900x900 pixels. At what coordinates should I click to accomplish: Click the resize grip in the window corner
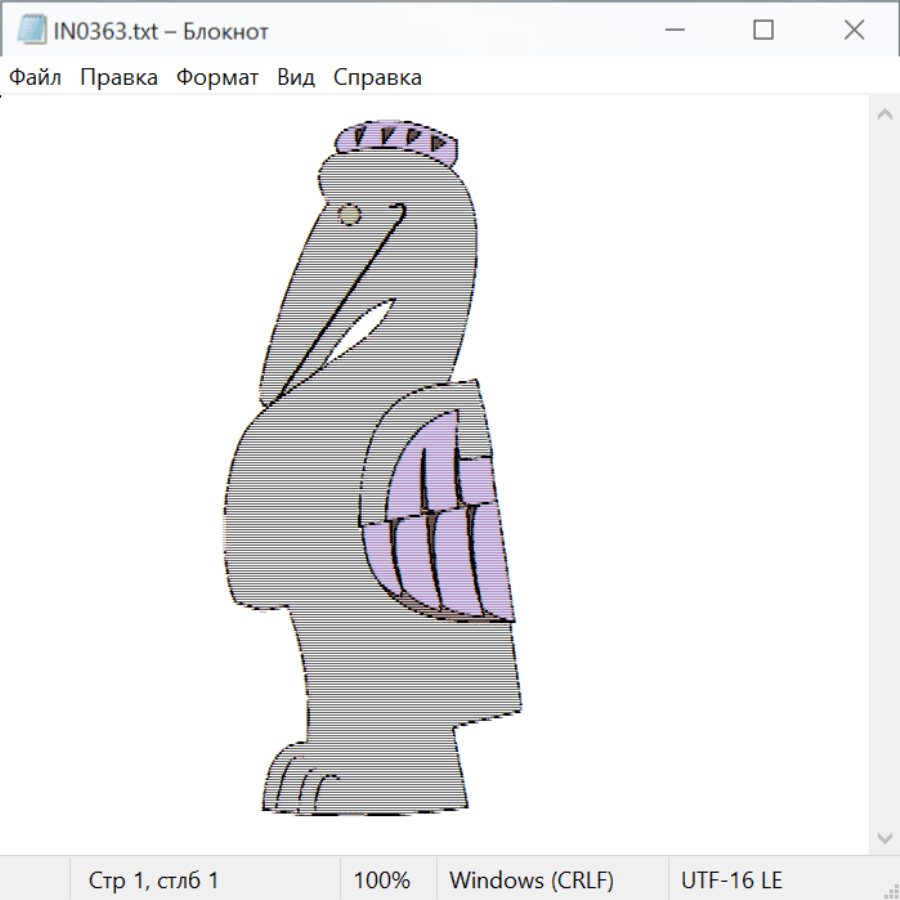pyautogui.click(x=889, y=889)
